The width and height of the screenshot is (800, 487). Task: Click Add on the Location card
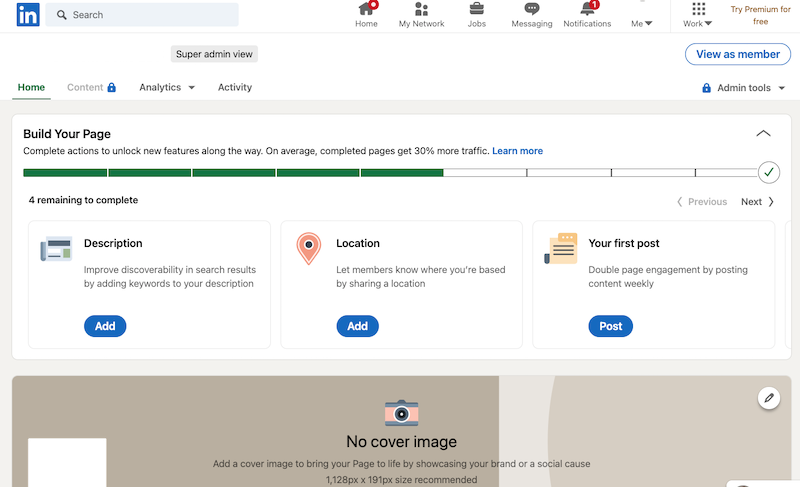pyautogui.click(x=358, y=326)
